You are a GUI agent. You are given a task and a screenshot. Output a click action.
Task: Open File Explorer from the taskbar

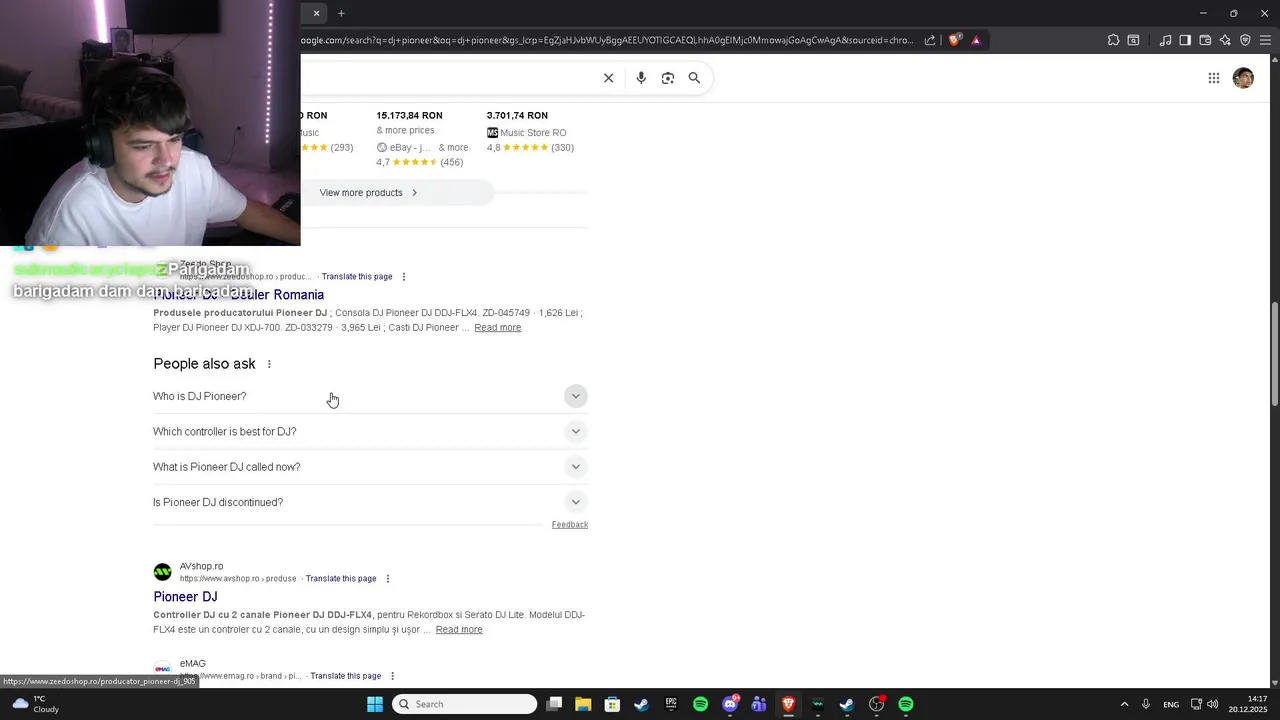point(583,704)
